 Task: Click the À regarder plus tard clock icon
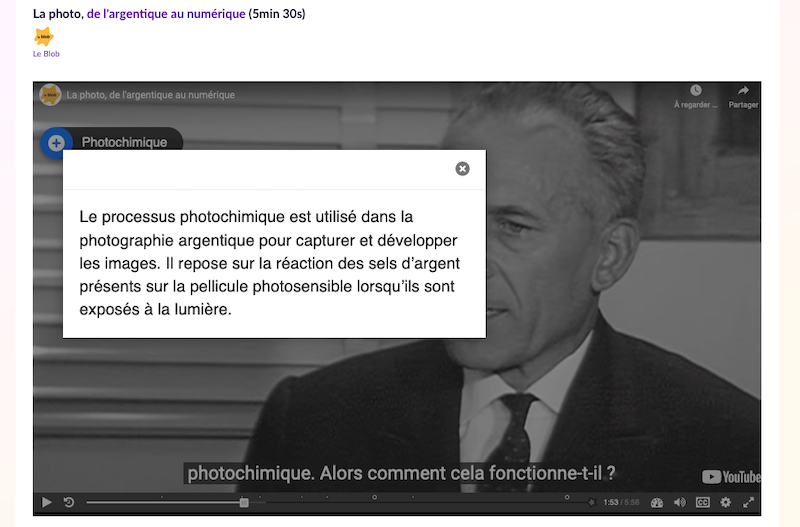tap(696, 96)
